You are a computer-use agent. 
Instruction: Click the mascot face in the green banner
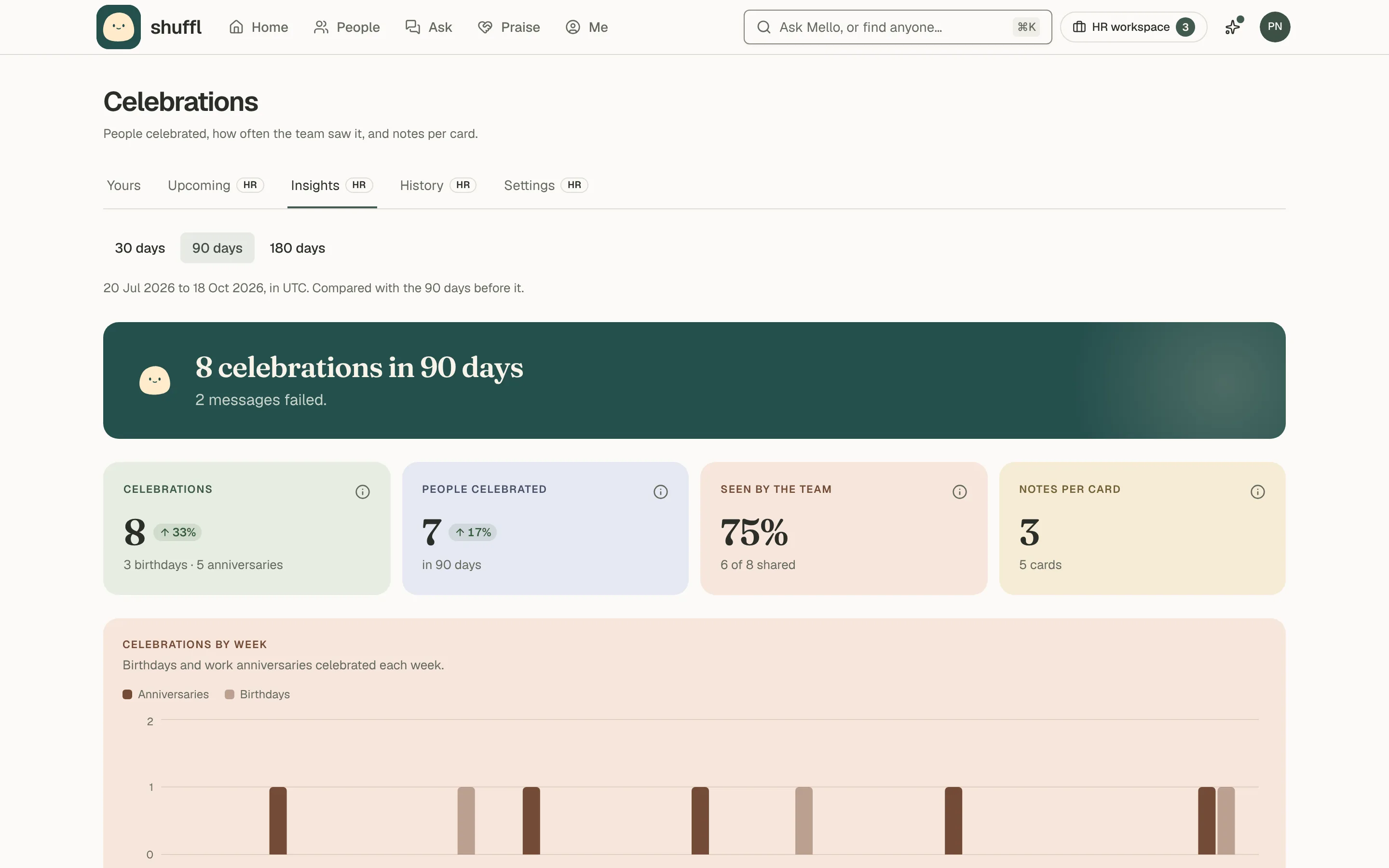click(x=155, y=380)
